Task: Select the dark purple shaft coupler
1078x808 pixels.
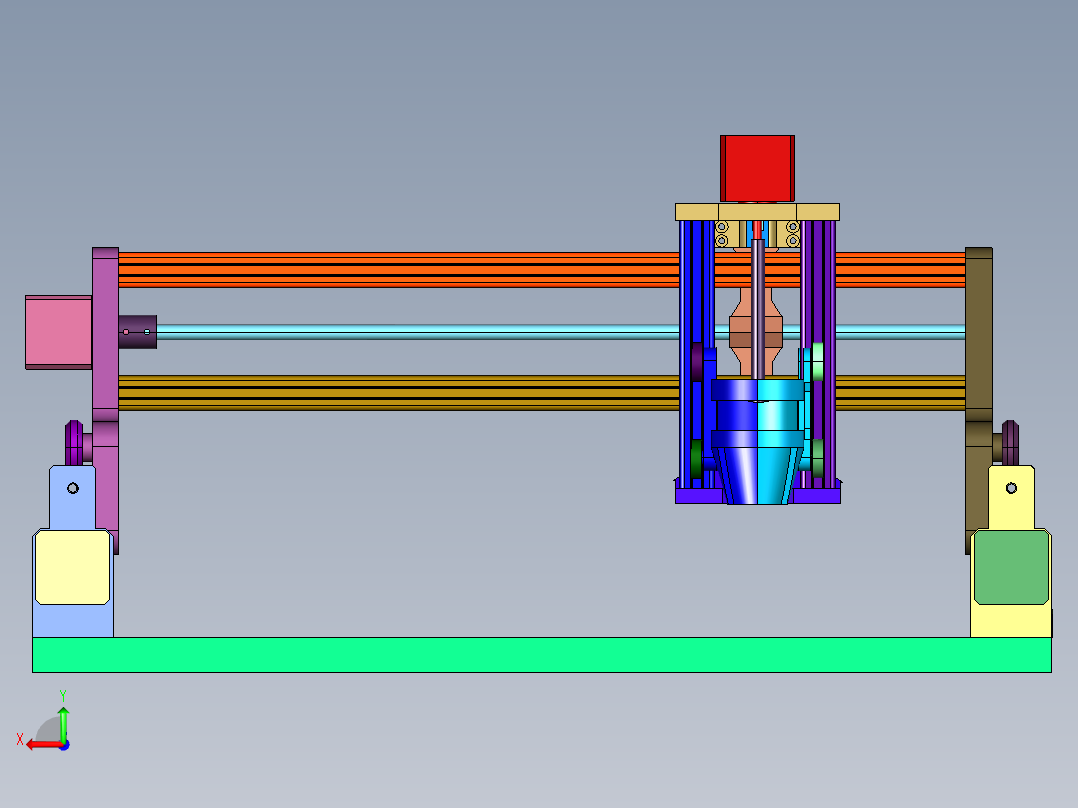Action: point(138,332)
